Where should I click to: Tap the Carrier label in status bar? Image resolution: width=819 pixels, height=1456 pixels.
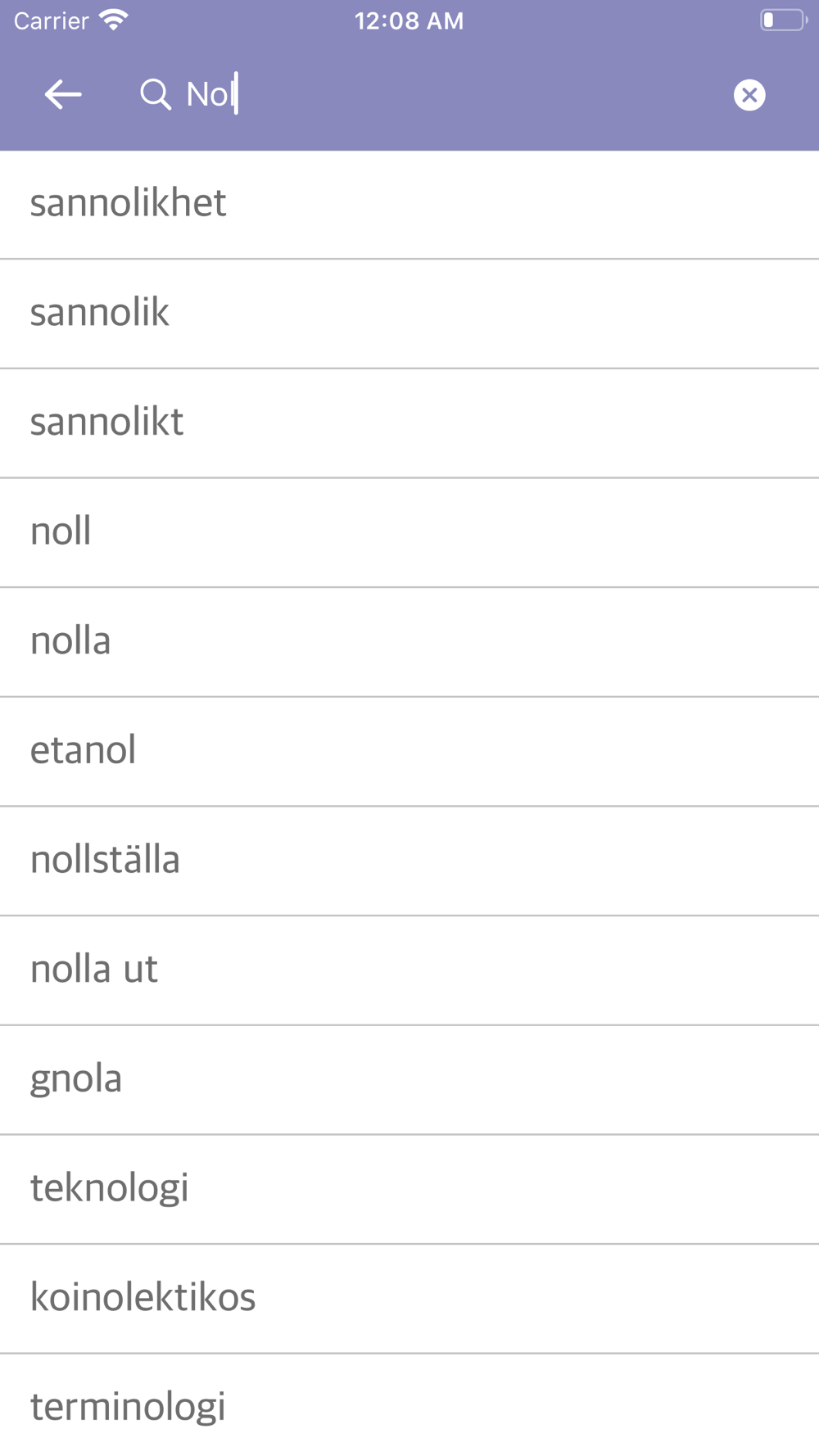(51, 20)
